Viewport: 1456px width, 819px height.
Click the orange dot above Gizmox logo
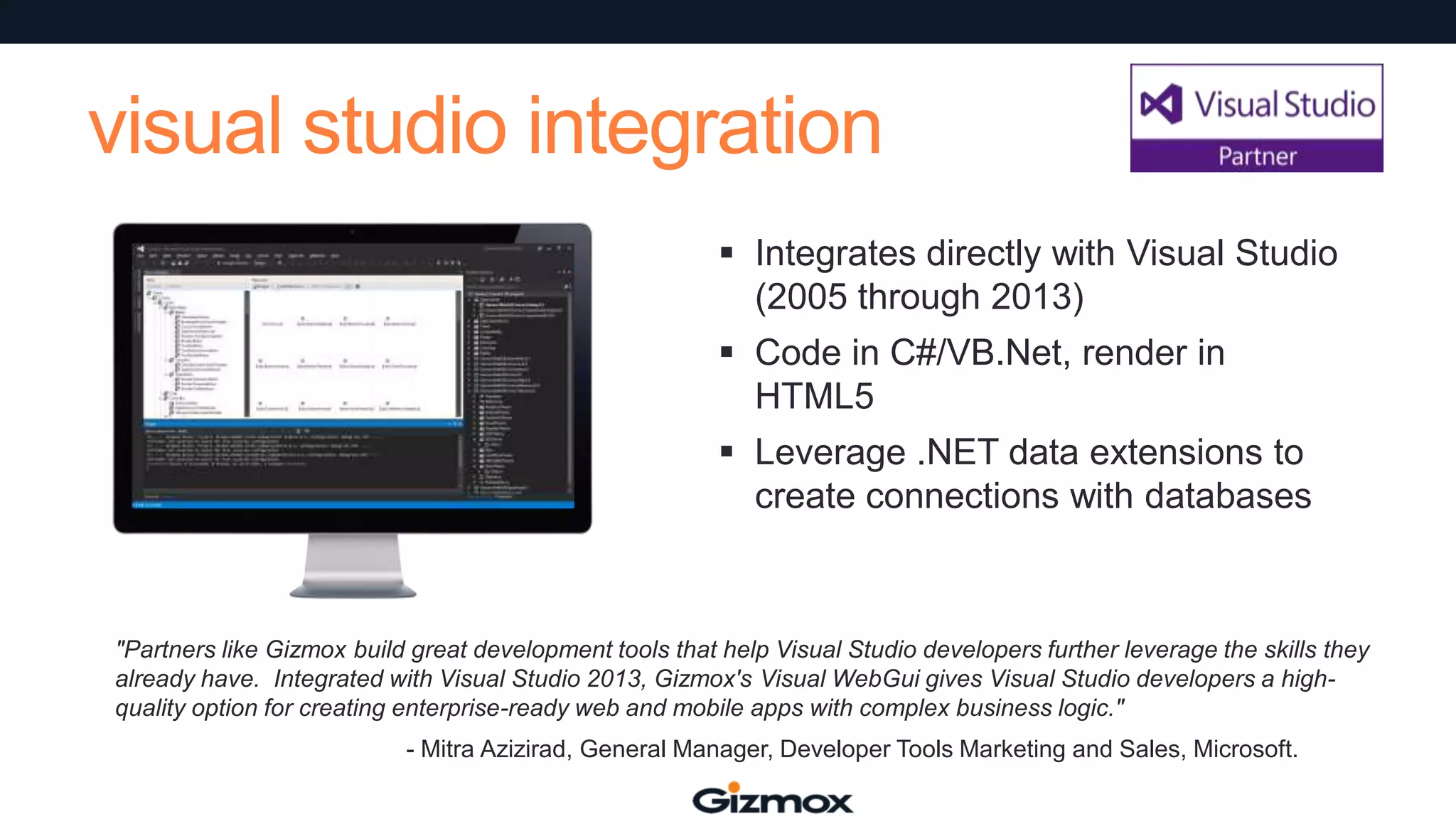point(734,786)
